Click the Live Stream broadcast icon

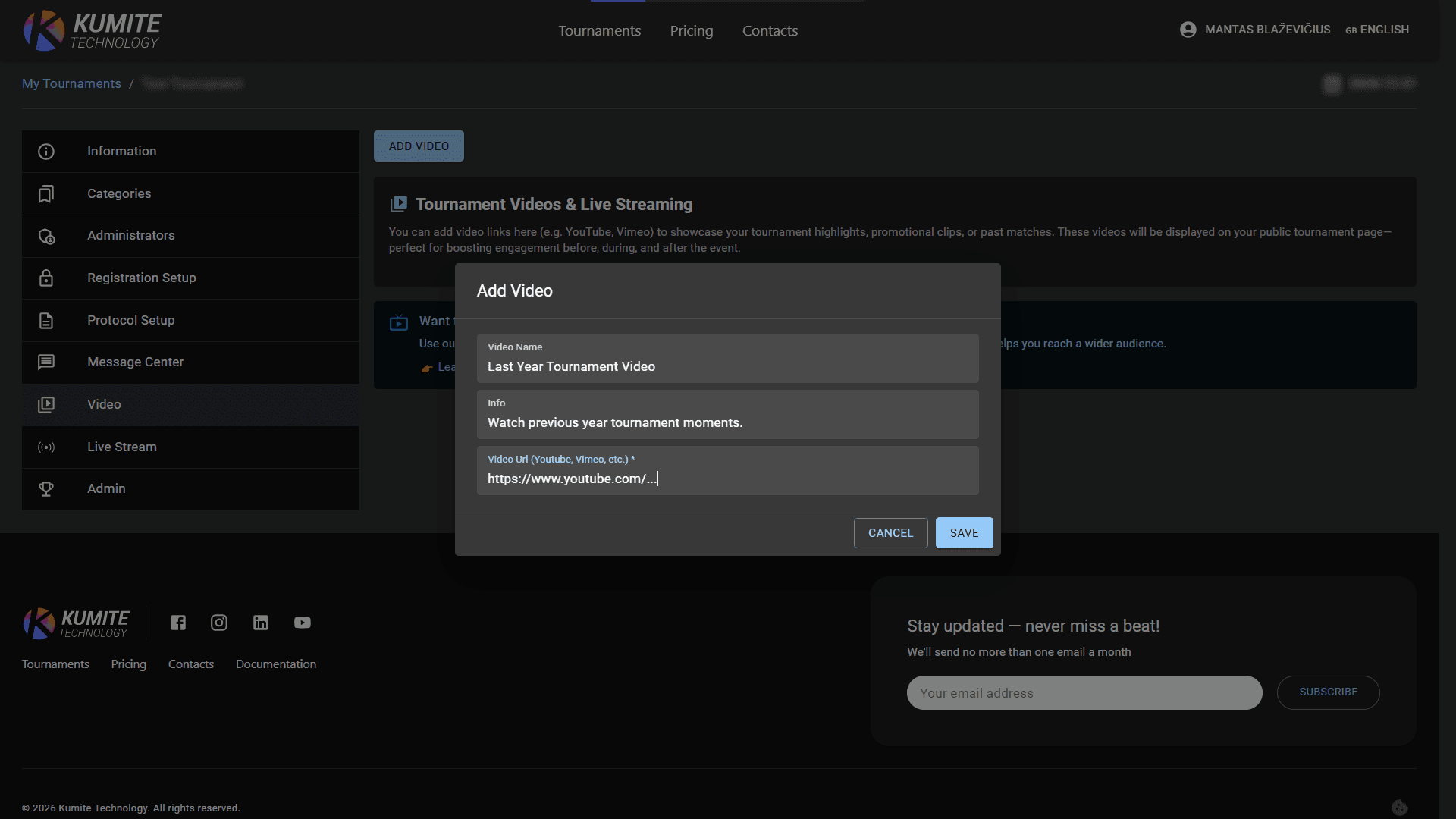[46, 447]
